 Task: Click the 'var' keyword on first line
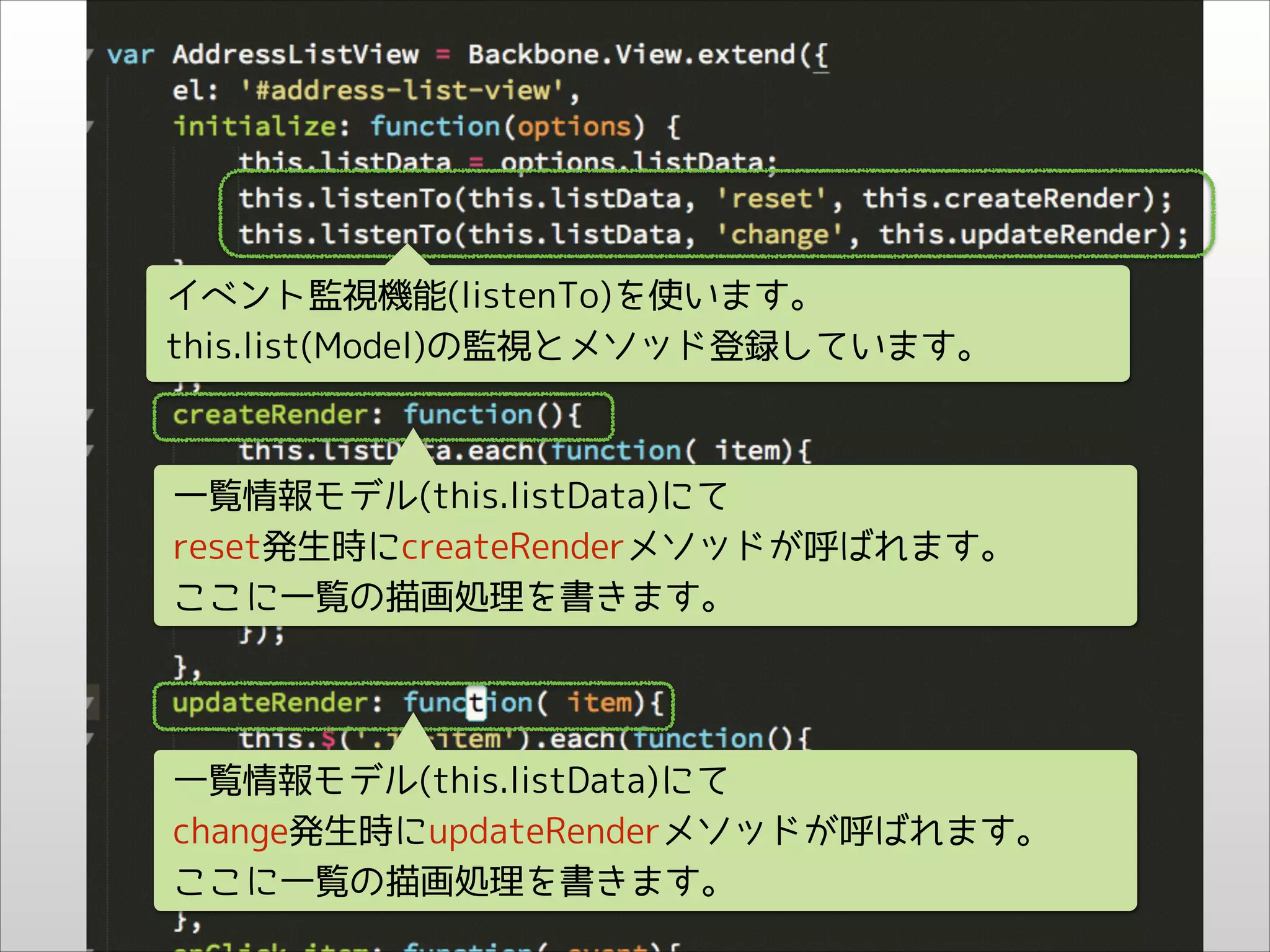pos(130,55)
